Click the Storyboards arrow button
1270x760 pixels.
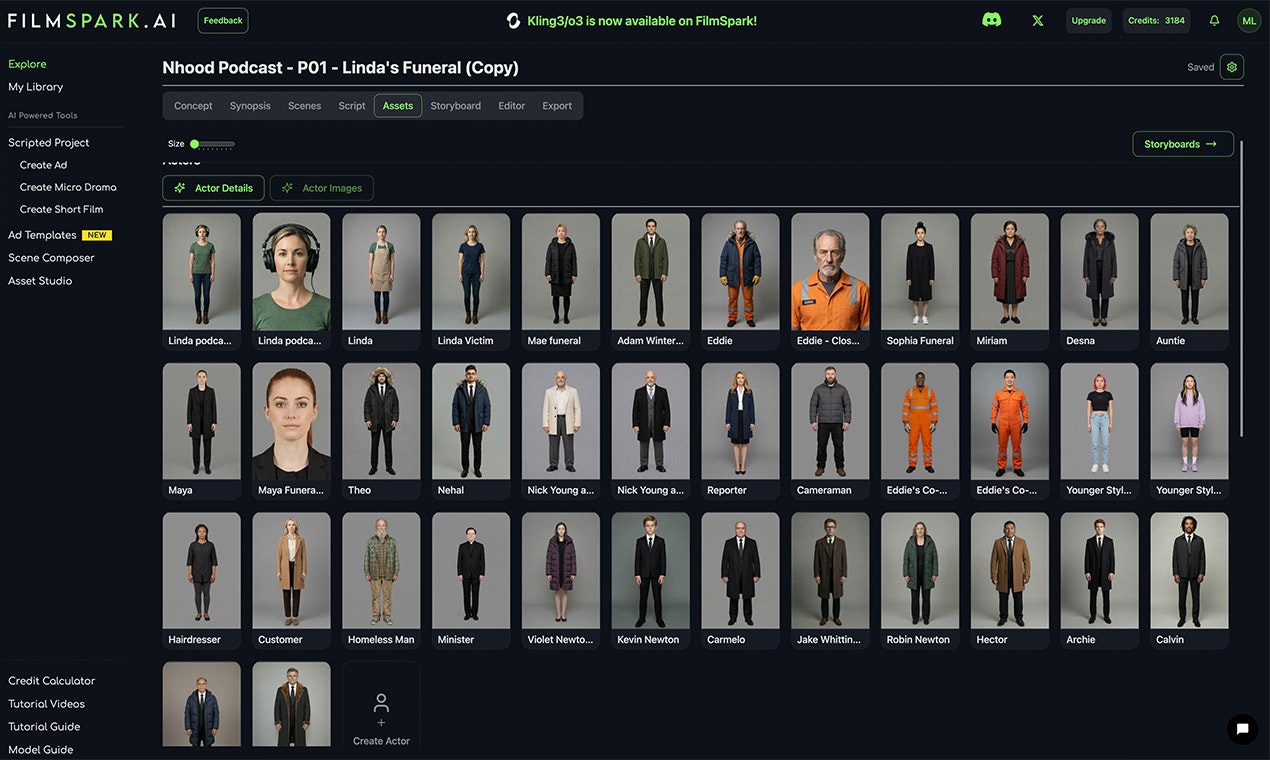coord(1182,143)
